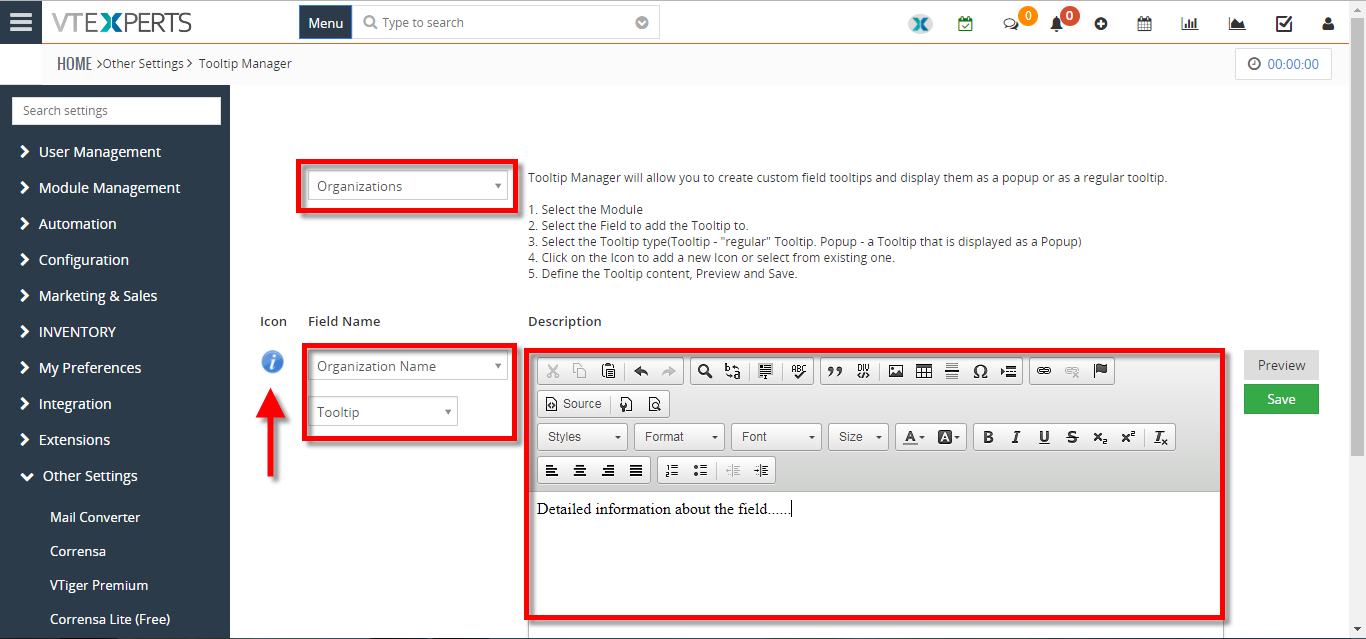Open the calendar grid icon

1145,24
